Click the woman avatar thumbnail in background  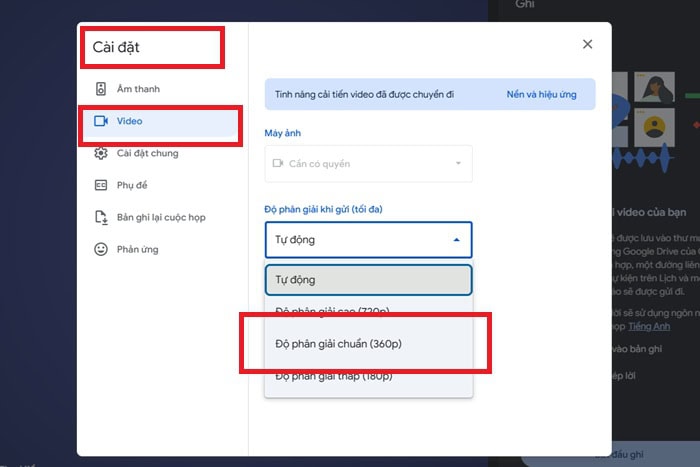pyautogui.click(x=654, y=87)
